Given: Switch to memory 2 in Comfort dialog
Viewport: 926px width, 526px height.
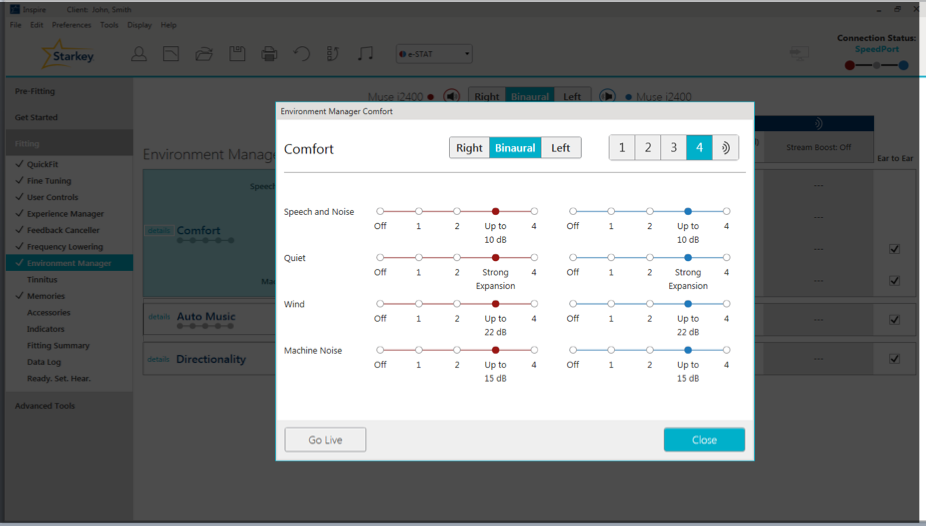Looking at the screenshot, I should pos(648,148).
